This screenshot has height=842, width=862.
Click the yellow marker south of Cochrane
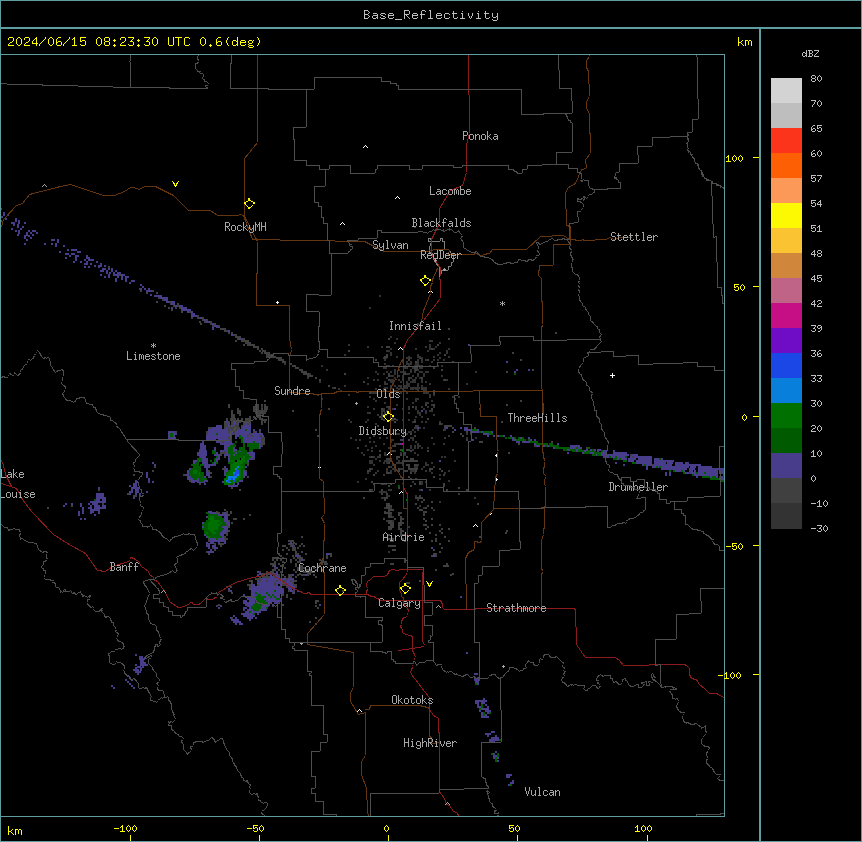[x=340, y=590]
